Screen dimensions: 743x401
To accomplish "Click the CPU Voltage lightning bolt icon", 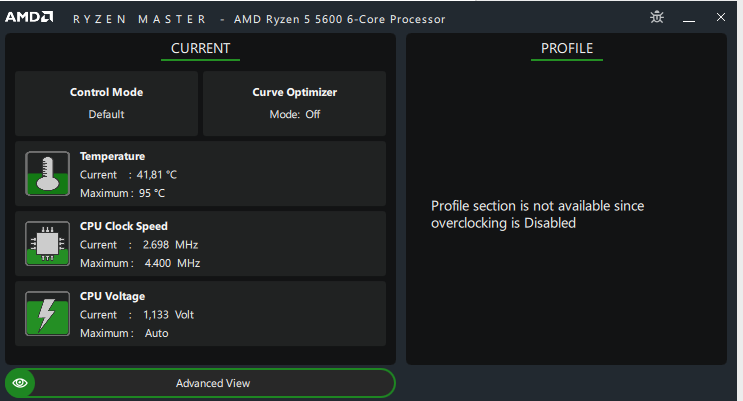I will click(45, 313).
